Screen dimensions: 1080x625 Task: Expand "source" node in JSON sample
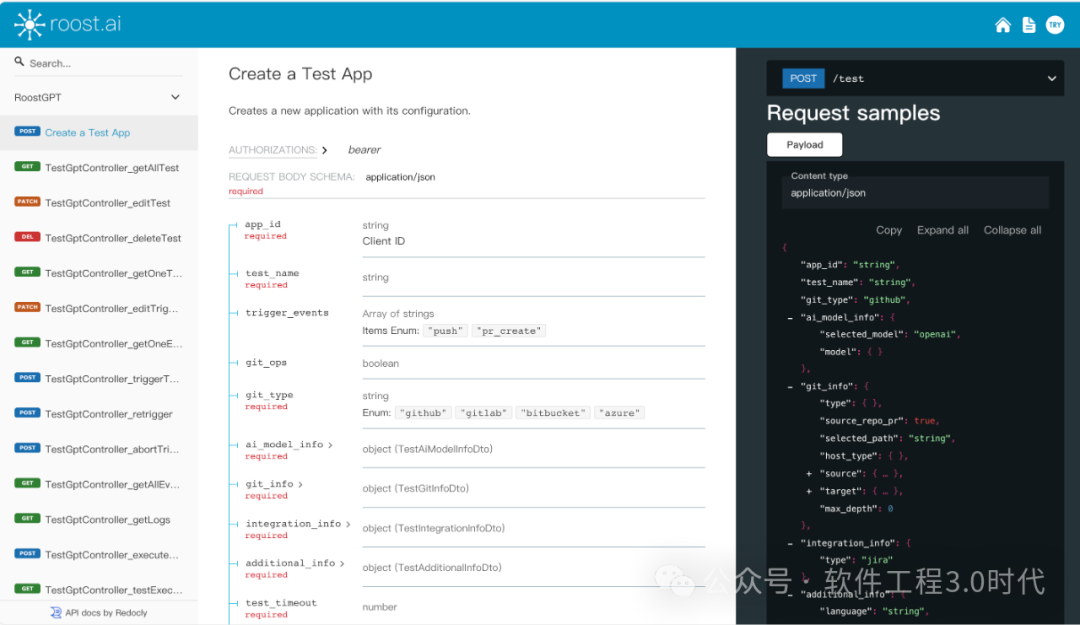(x=809, y=473)
